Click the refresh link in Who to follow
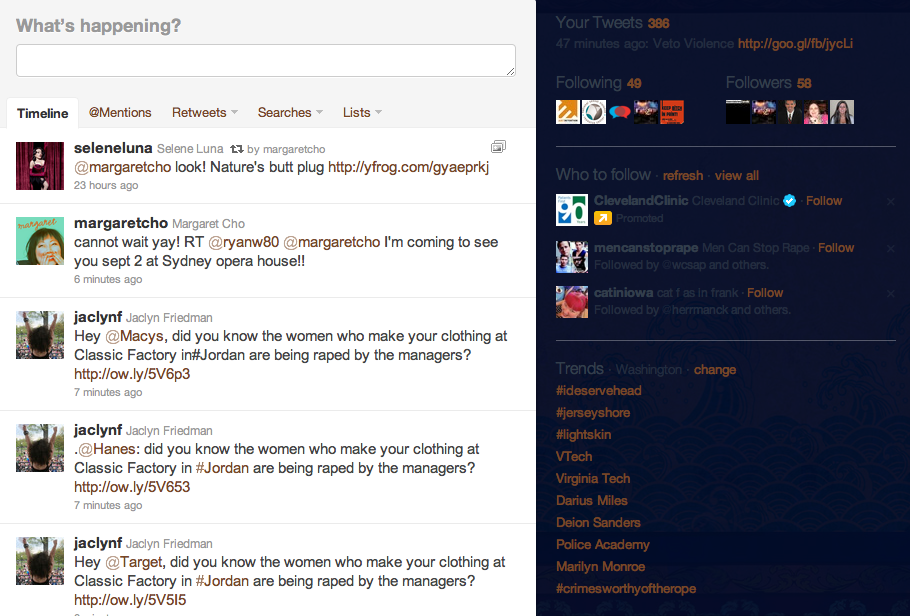This screenshot has width=910, height=616. (683, 176)
